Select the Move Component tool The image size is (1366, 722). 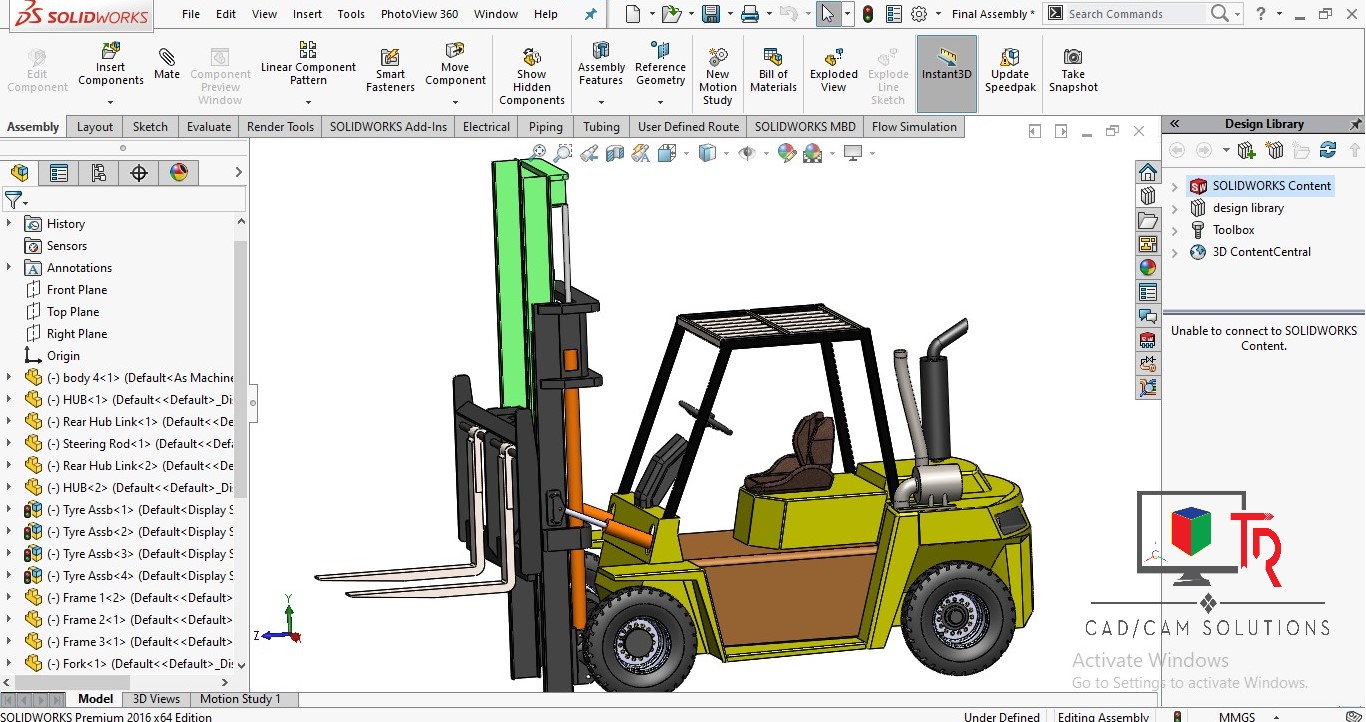tap(455, 65)
